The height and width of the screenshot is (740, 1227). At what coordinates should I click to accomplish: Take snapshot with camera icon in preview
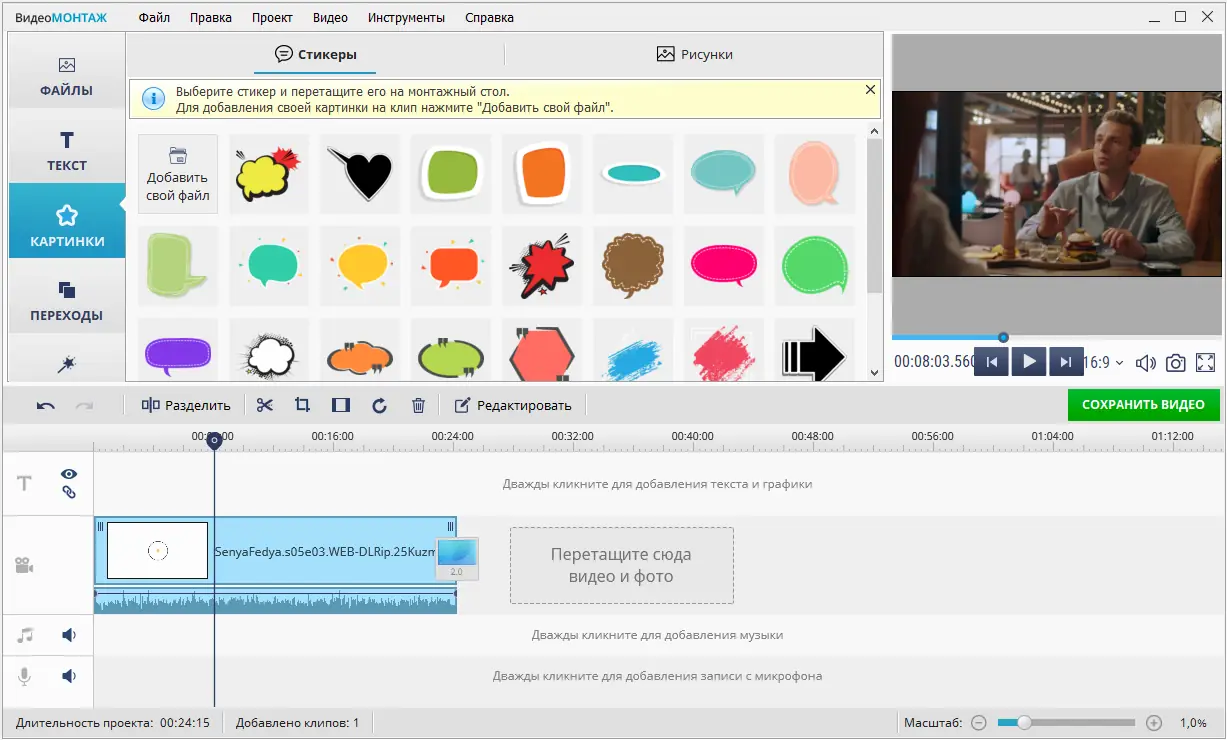(1176, 362)
